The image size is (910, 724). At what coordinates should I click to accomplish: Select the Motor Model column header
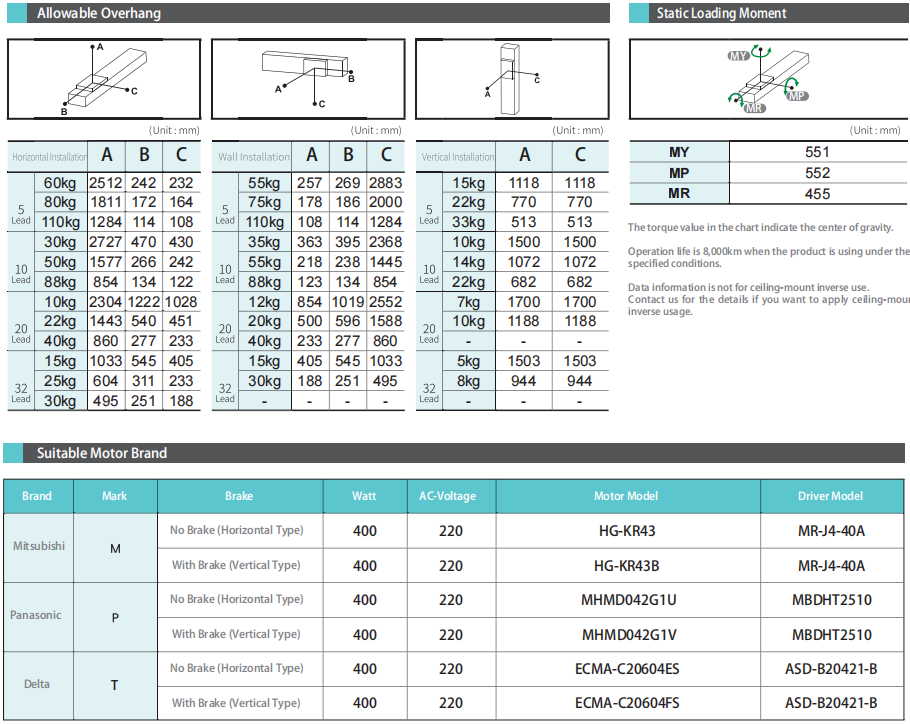tap(627, 496)
